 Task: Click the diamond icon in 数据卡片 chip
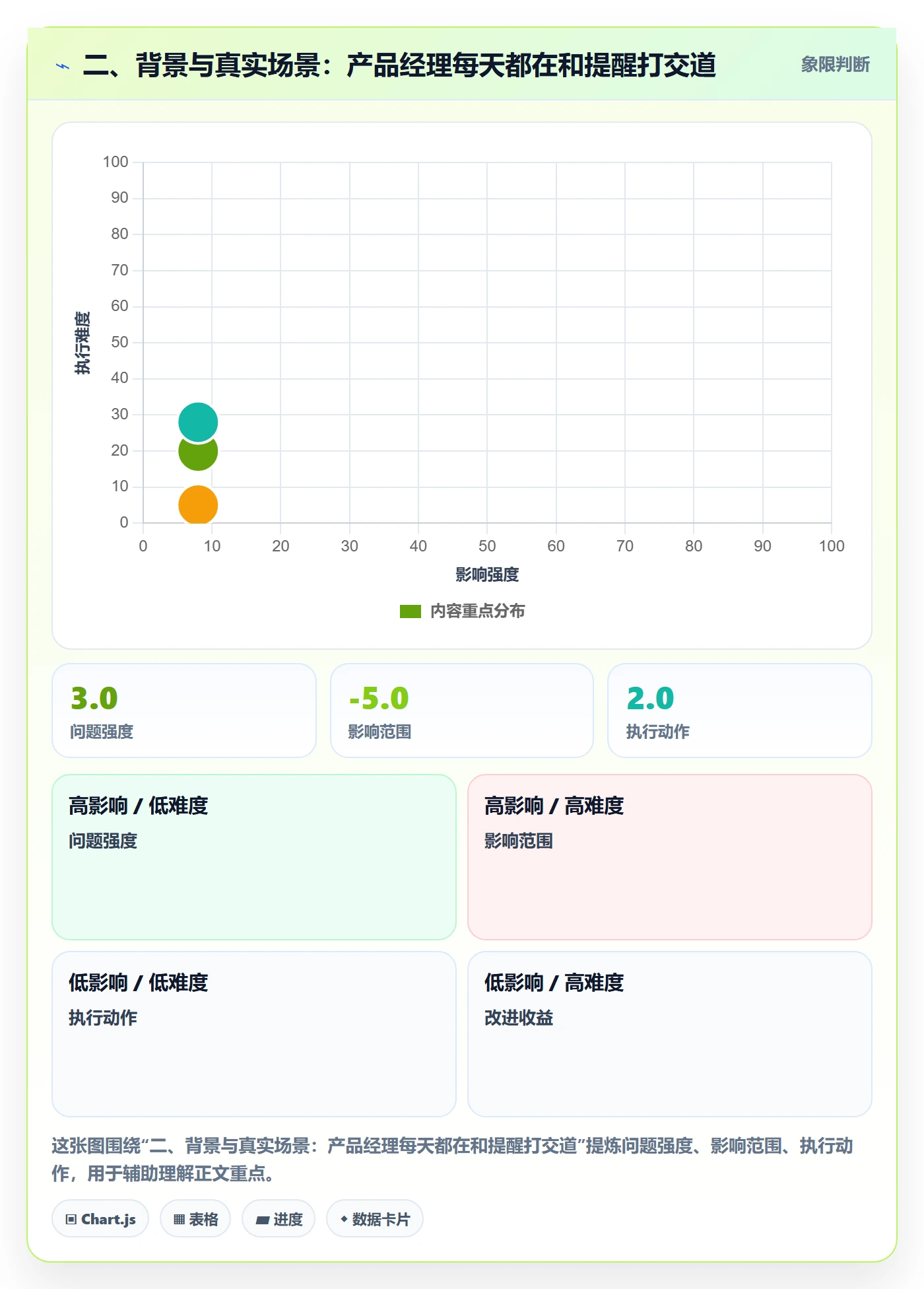point(344,1219)
